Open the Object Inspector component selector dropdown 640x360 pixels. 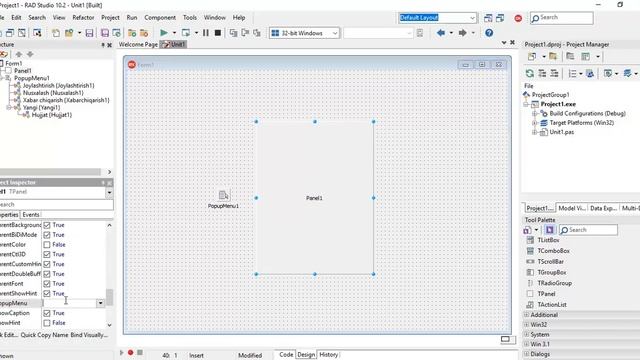coord(109,192)
